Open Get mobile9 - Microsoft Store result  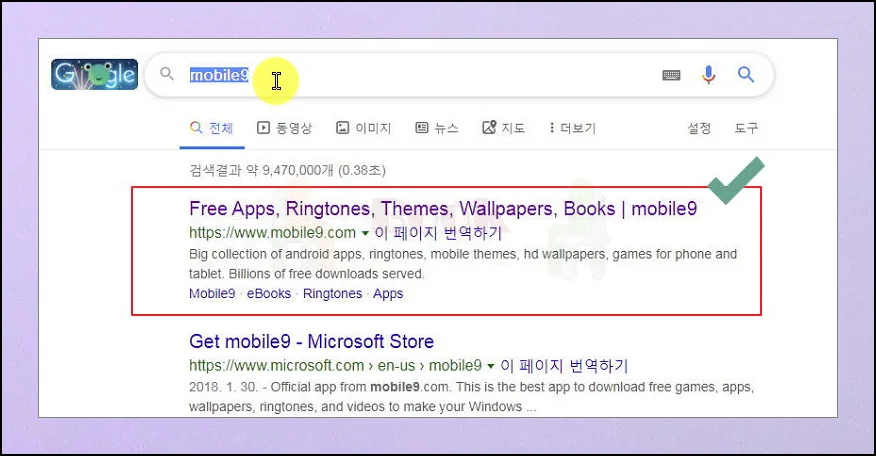point(311,341)
